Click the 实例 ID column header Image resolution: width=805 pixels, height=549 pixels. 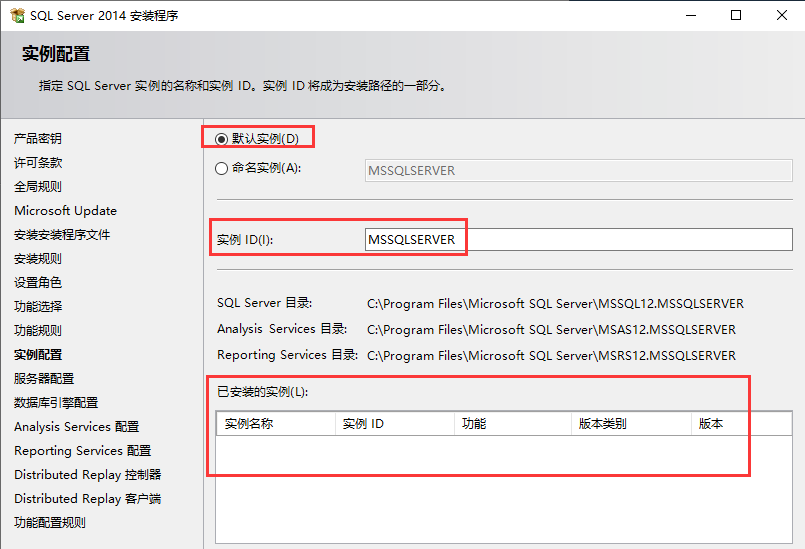pyautogui.click(x=395, y=424)
